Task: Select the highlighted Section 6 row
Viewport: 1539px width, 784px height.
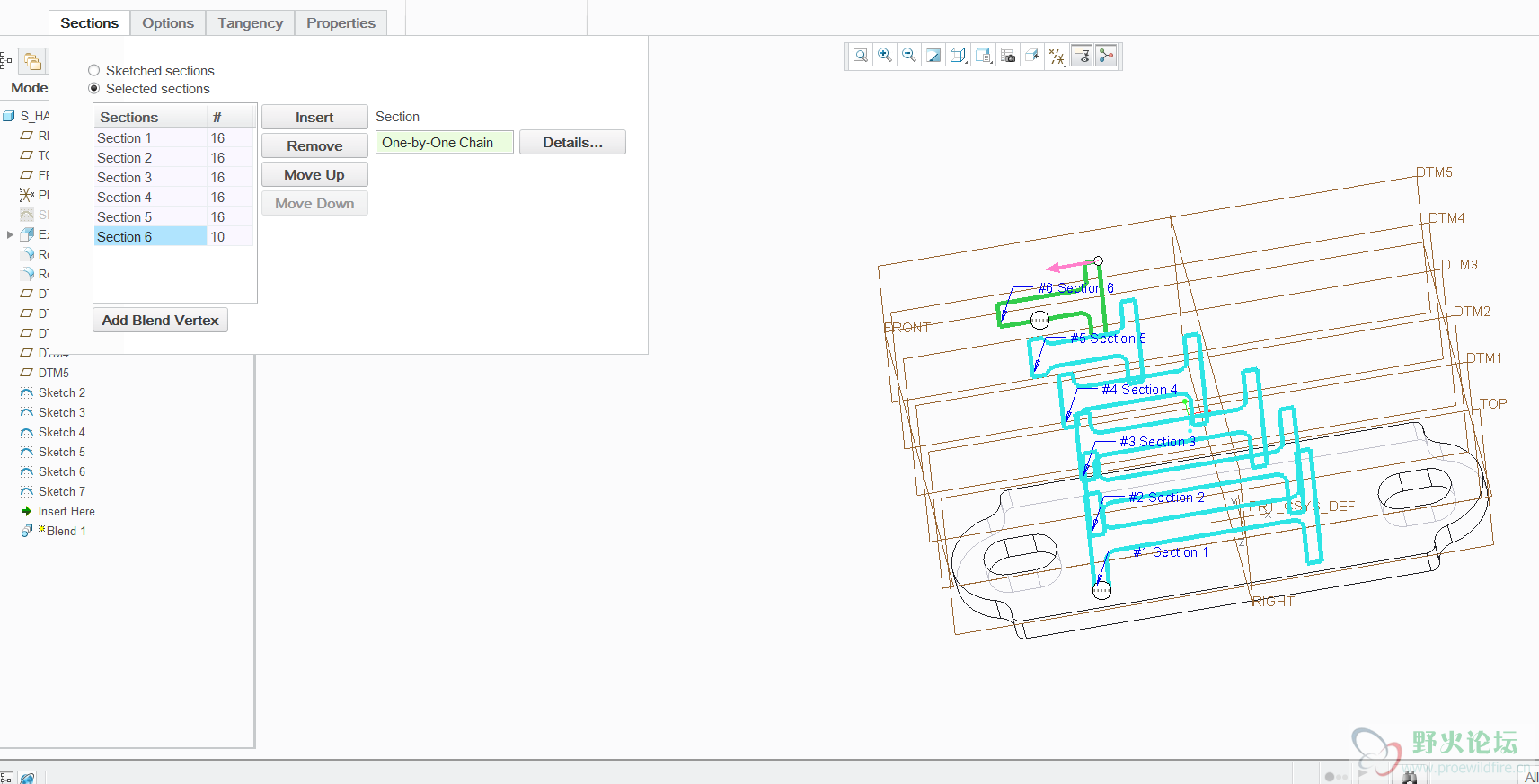Action: pyautogui.click(x=173, y=236)
